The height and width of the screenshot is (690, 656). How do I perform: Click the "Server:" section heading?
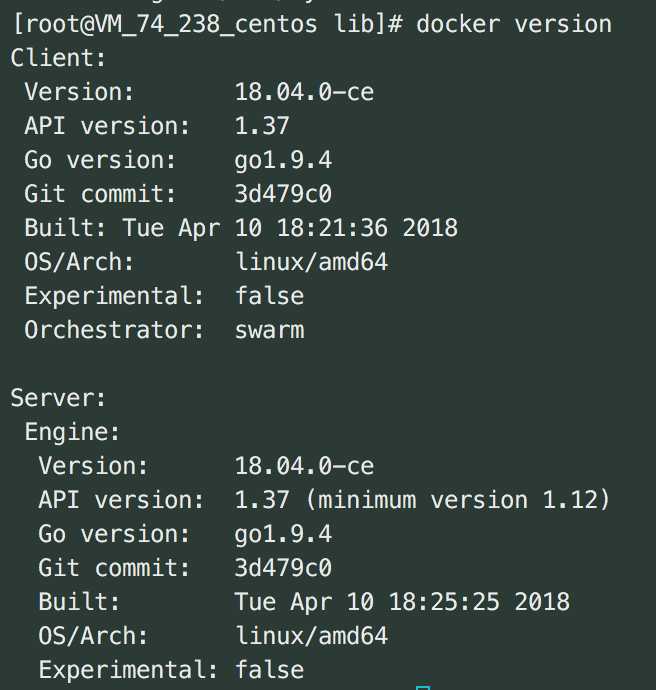(x=58, y=398)
